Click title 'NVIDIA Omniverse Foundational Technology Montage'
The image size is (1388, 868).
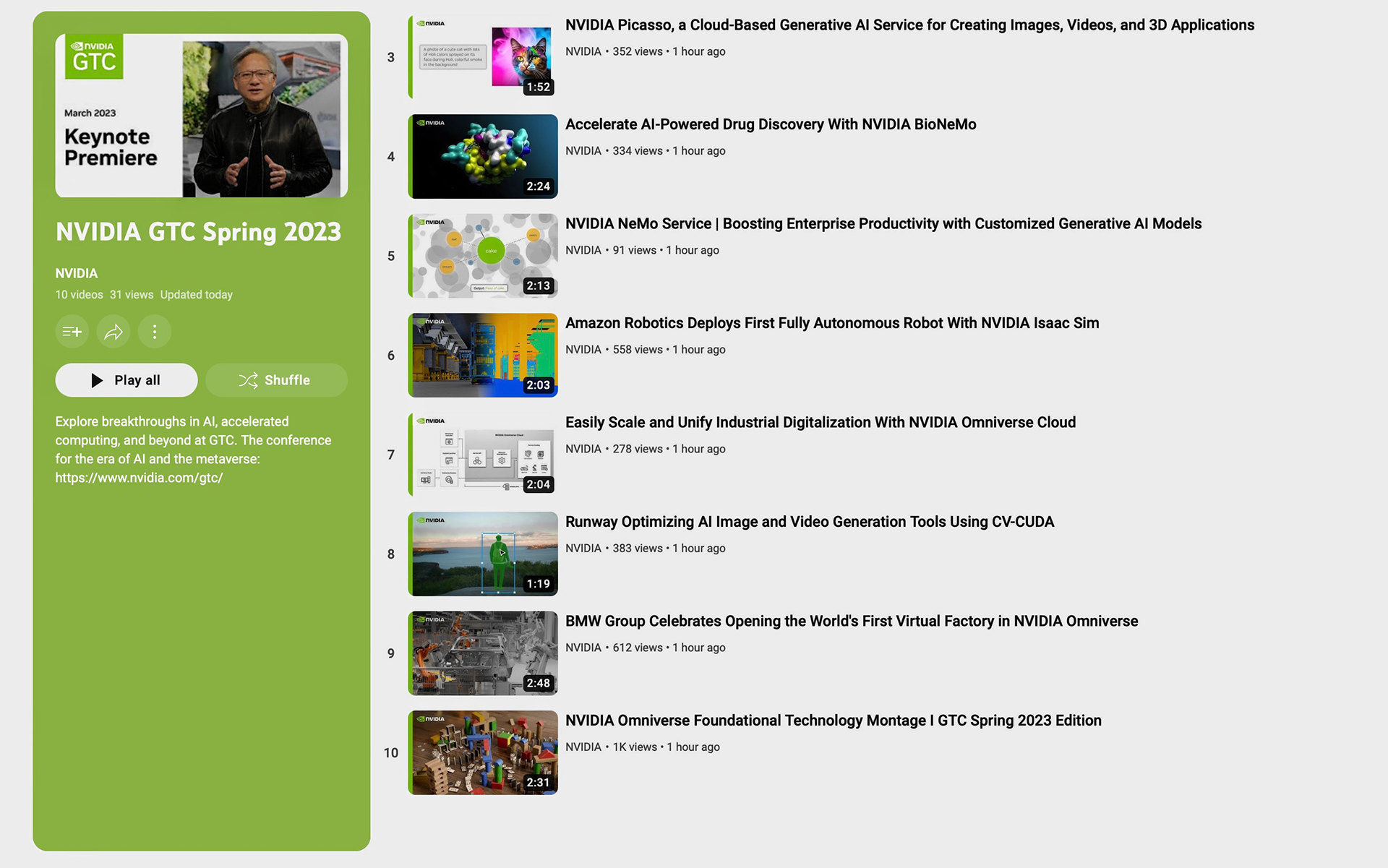[834, 721]
